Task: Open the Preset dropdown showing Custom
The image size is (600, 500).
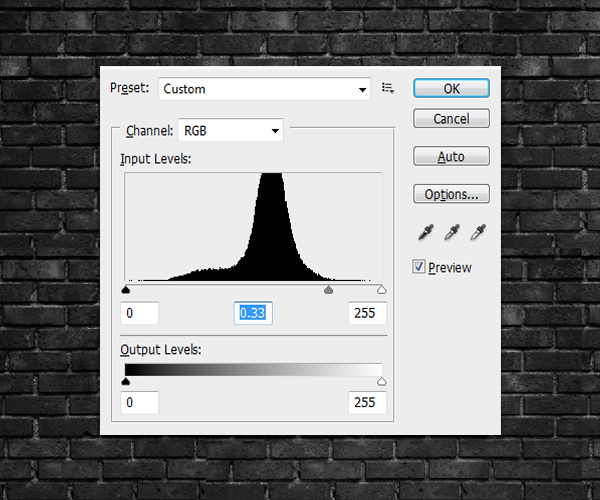Action: click(x=264, y=89)
